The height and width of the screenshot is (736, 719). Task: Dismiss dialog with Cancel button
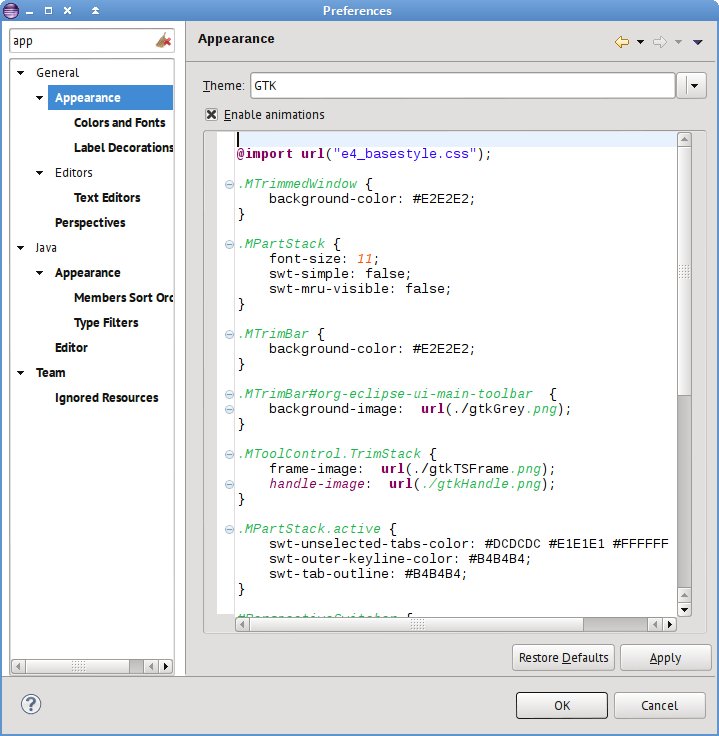(x=659, y=705)
